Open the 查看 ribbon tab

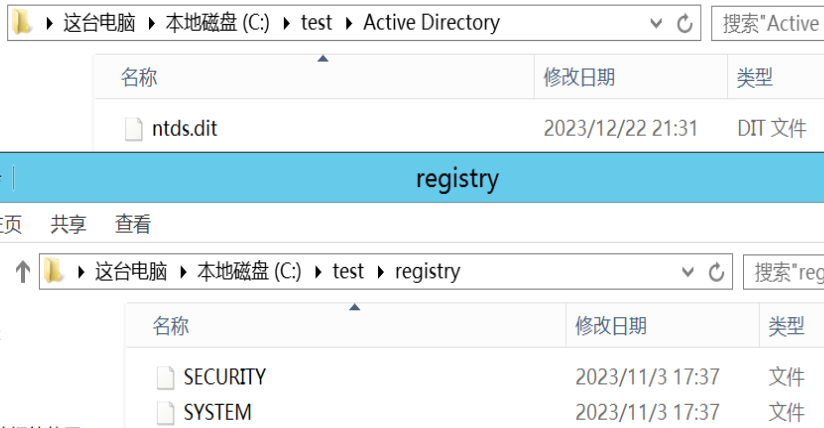pyautogui.click(x=133, y=225)
